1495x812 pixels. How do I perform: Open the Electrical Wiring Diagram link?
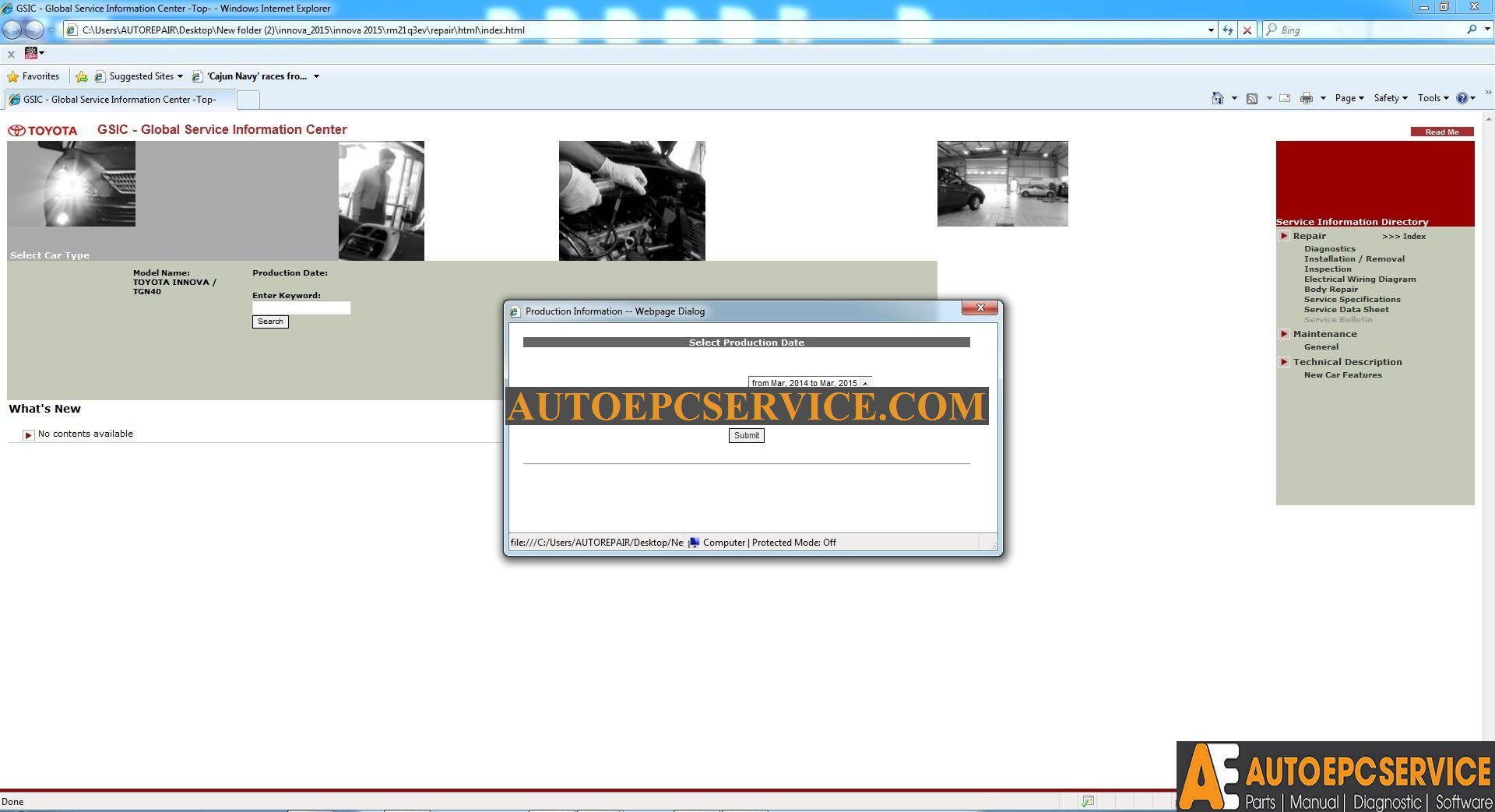pyautogui.click(x=1360, y=279)
